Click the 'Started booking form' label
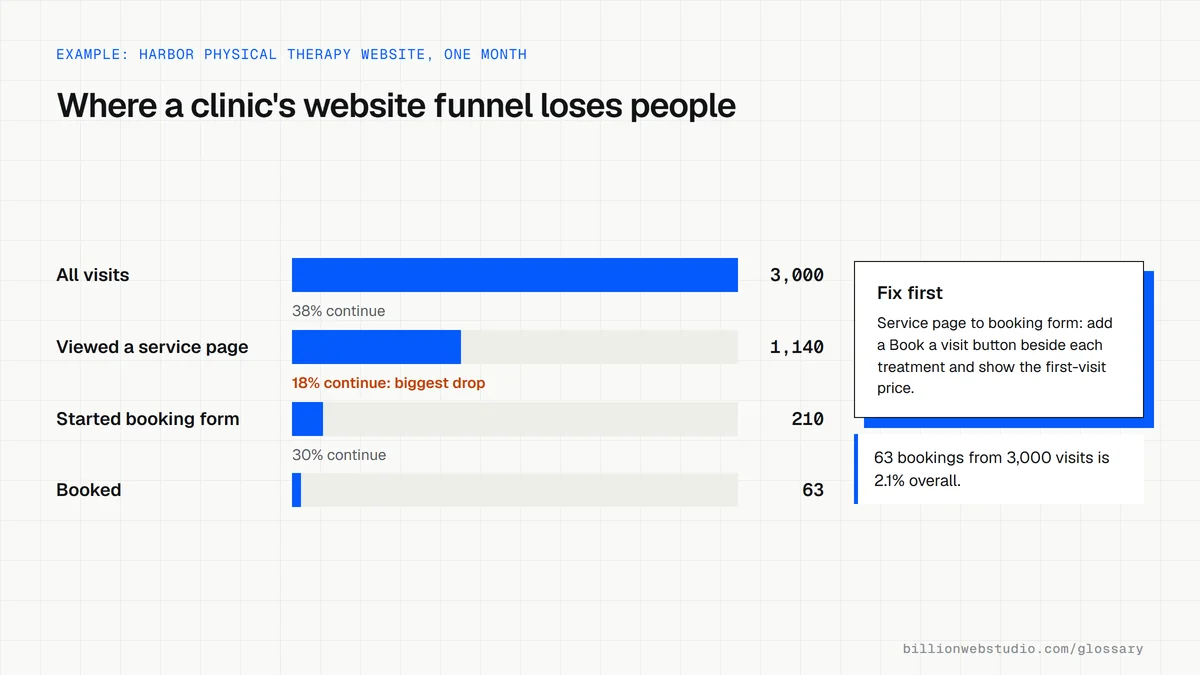Viewport: 1200px width, 675px height. coord(148,419)
